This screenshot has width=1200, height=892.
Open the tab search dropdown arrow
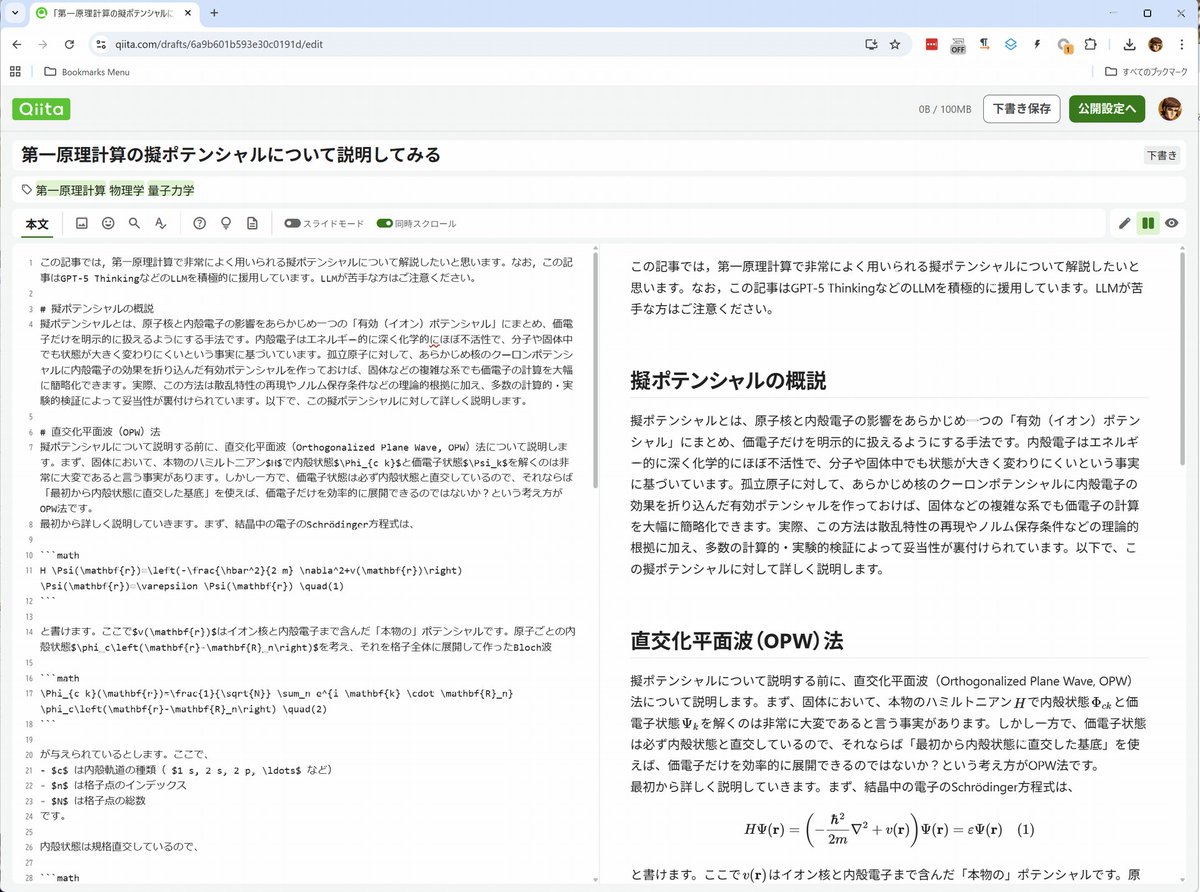[x=16, y=13]
